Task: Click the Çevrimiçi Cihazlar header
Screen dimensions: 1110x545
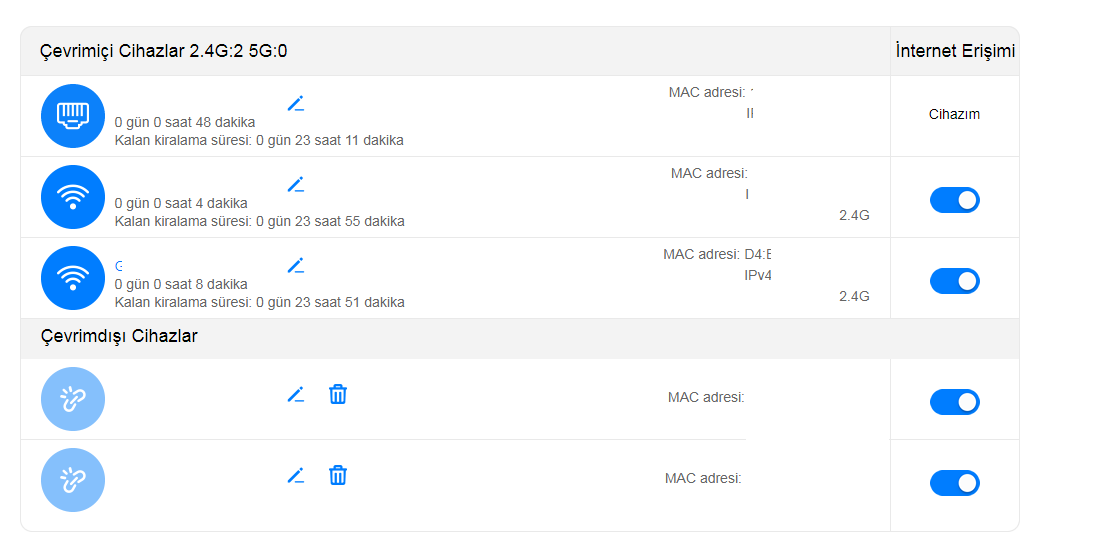Action: pos(164,51)
